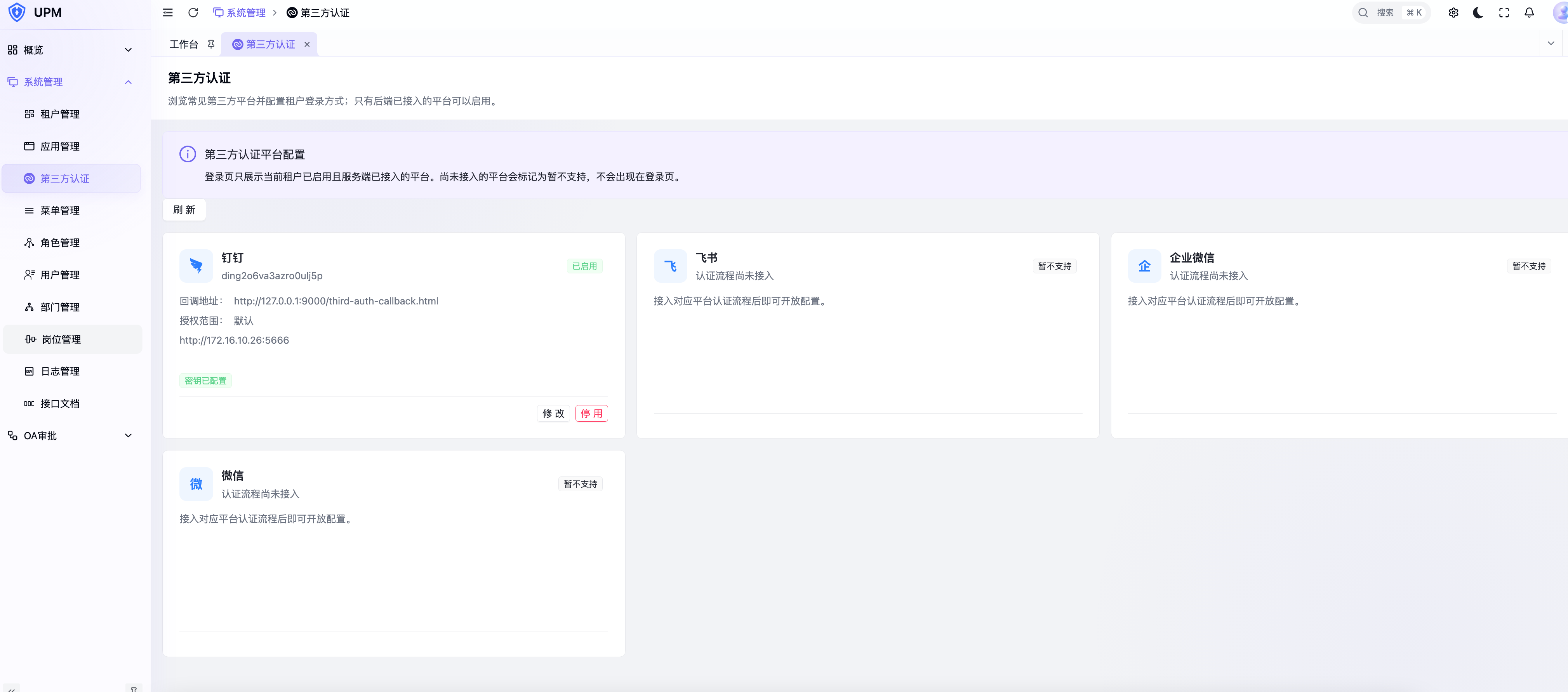This screenshot has height=692, width=1568.
Task: Open 用户管理 in the sidebar
Action: (72, 275)
